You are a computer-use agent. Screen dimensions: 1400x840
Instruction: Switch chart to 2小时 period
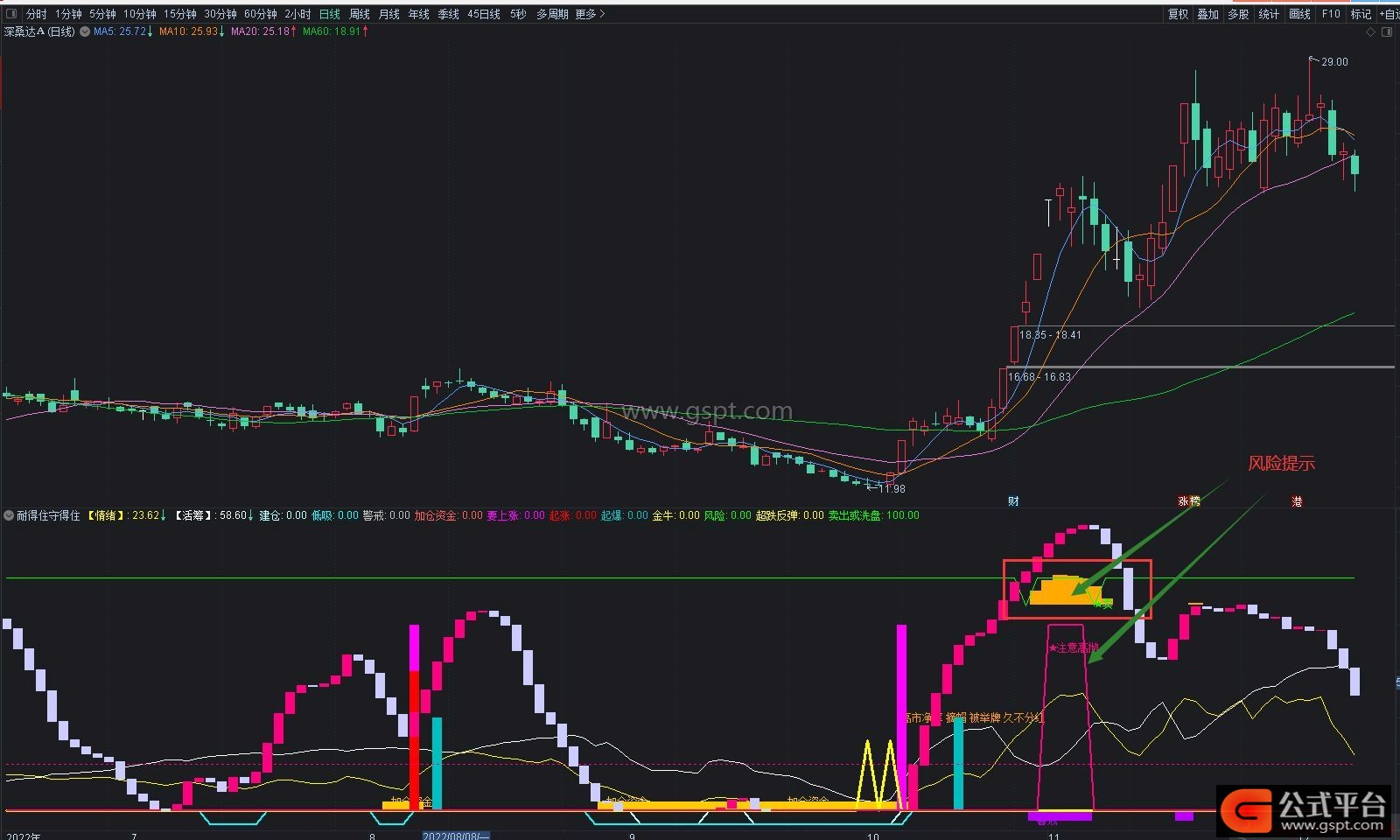(x=297, y=14)
